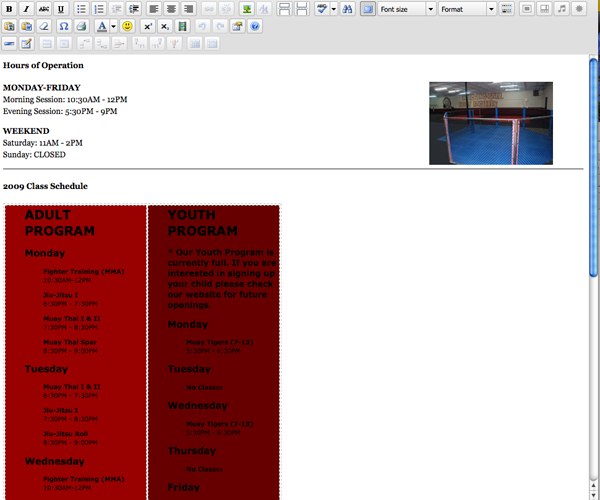Merge table cells icon
Screen dimensions: 600x500
[212, 44]
